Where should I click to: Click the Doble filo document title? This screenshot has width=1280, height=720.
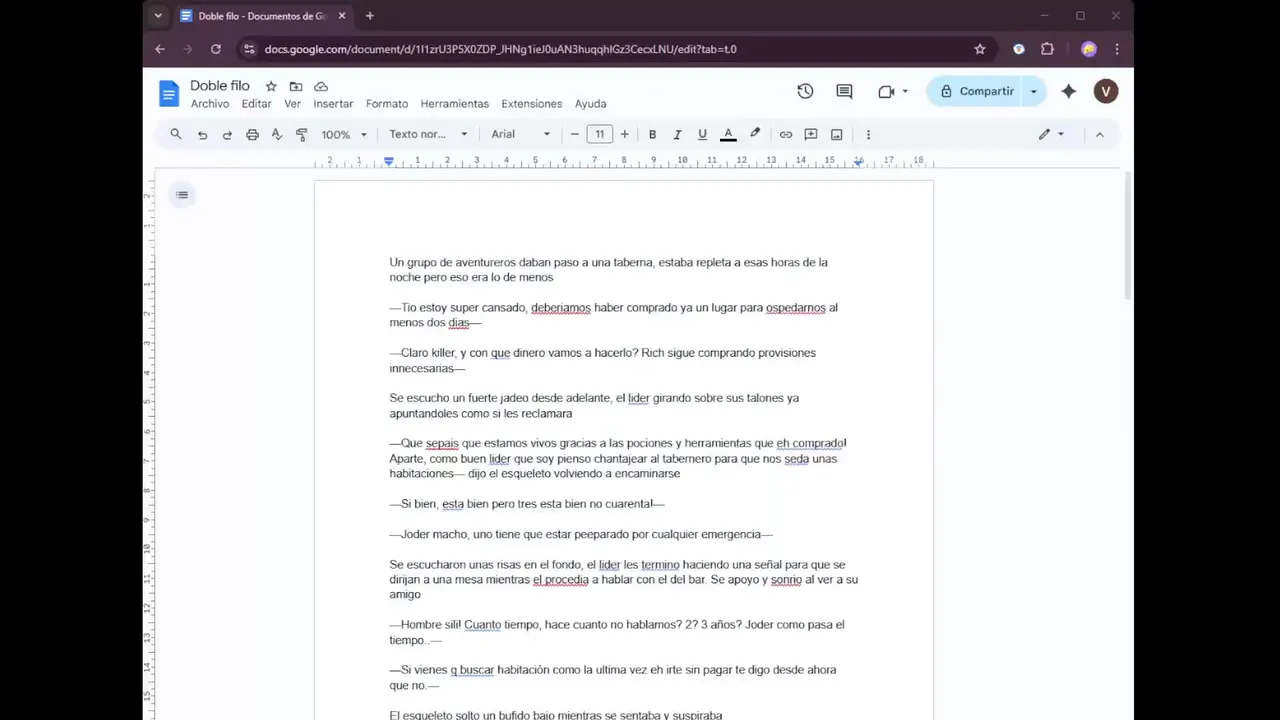tap(220, 86)
